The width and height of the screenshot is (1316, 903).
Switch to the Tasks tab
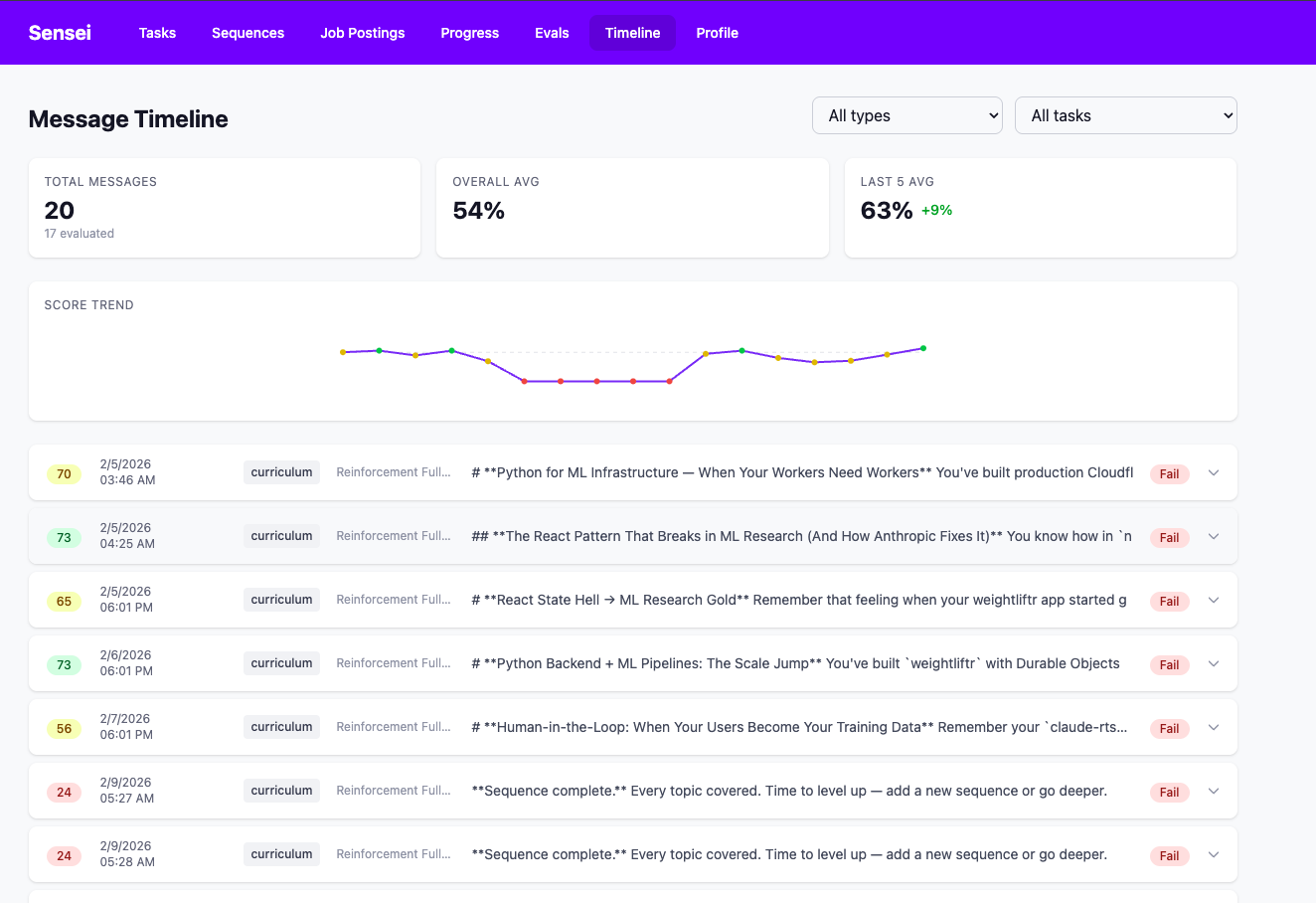(x=157, y=33)
